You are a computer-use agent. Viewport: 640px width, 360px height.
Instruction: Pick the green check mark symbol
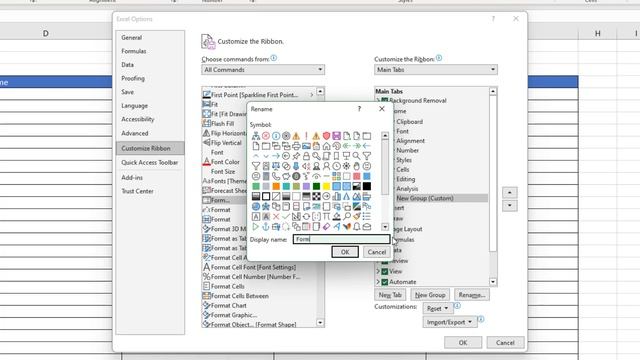(x=286, y=216)
